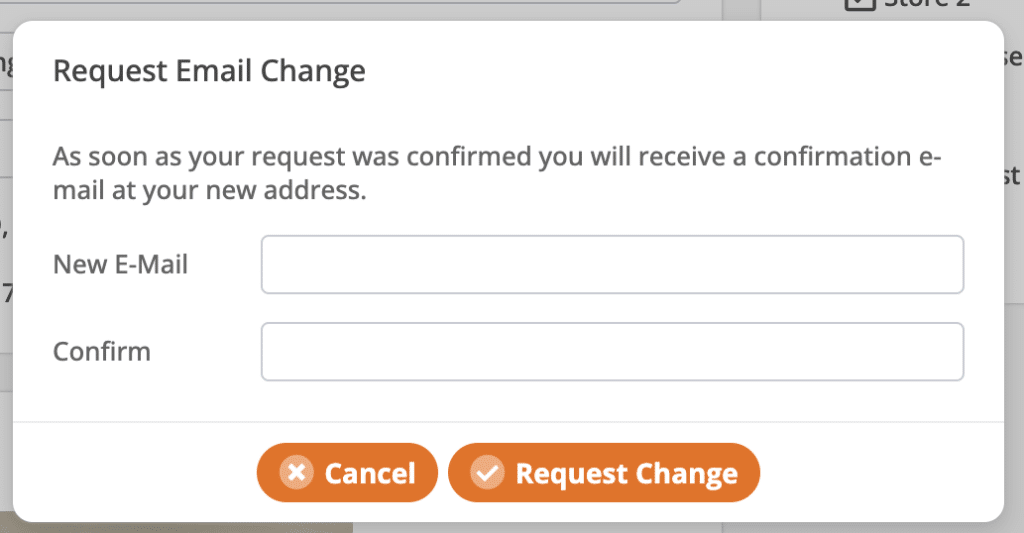
Task: Click the "New E-Mail" field label
Action: click(x=120, y=265)
